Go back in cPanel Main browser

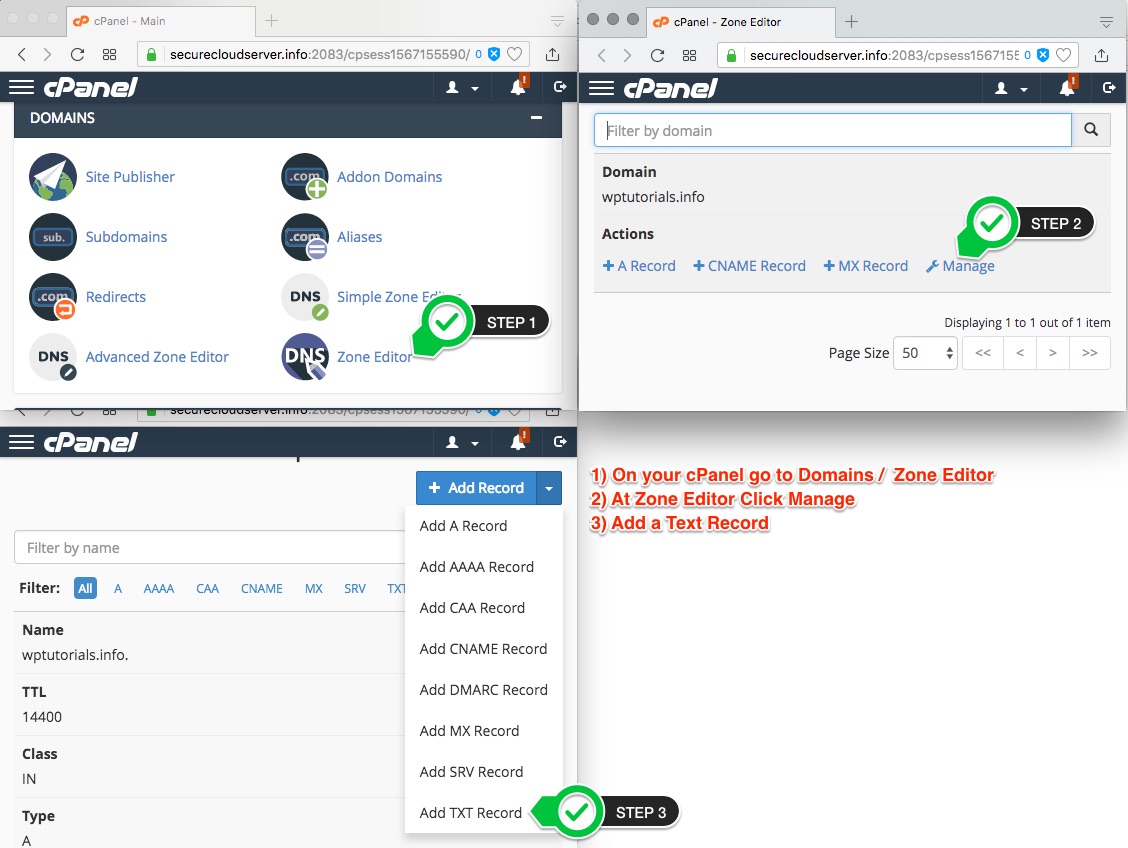(22, 55)
